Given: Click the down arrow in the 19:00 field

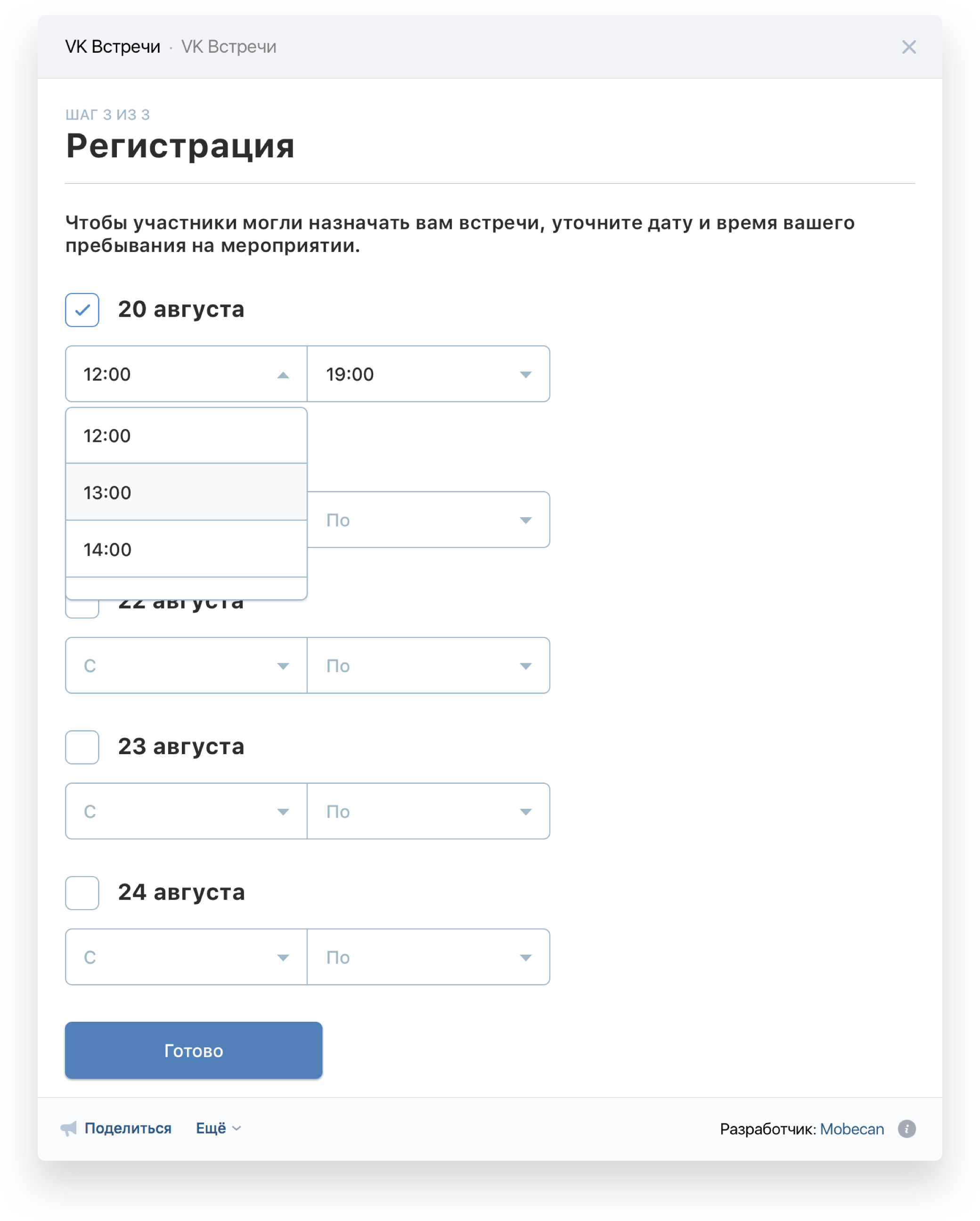Looking at the screenshot, I should [526, 375].
